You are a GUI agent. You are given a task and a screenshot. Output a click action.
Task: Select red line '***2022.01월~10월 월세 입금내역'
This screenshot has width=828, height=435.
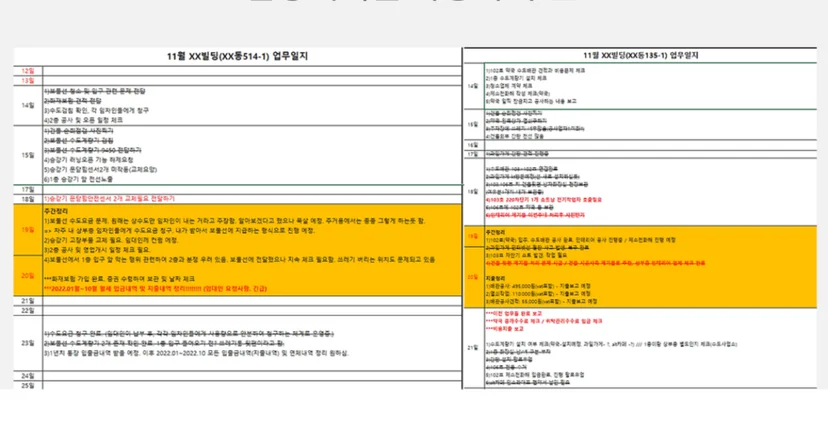(156, 288)
